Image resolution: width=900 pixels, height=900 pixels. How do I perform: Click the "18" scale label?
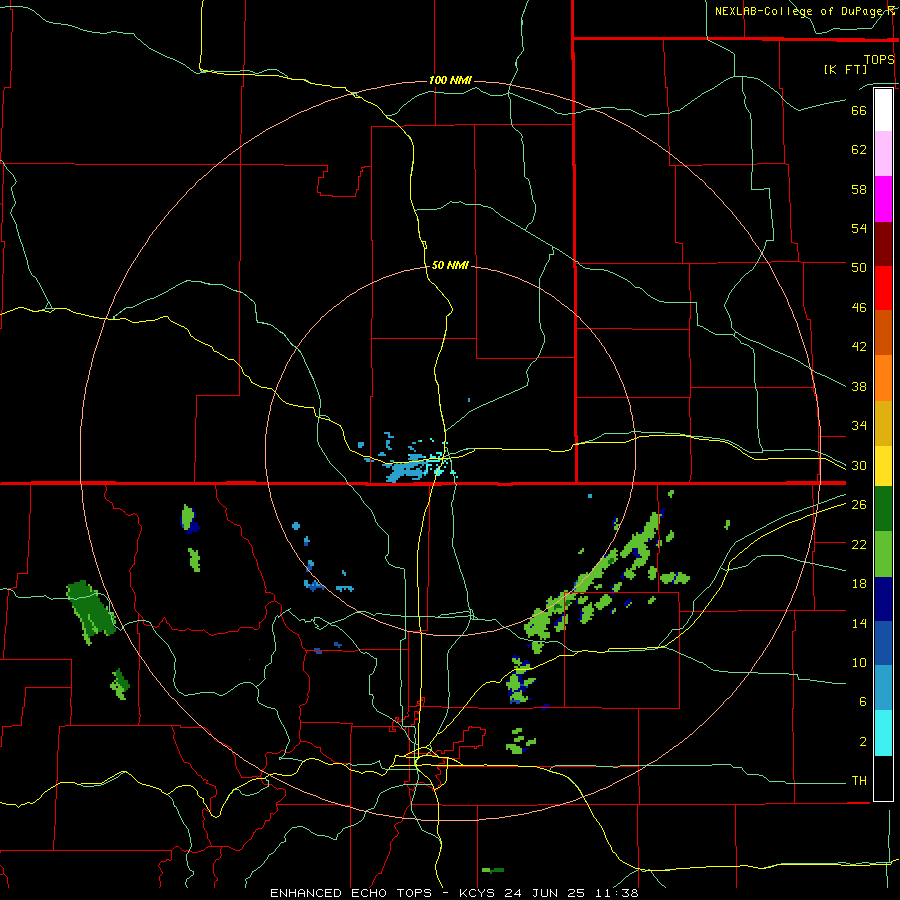pyautogui.click(x=859, y=584)
